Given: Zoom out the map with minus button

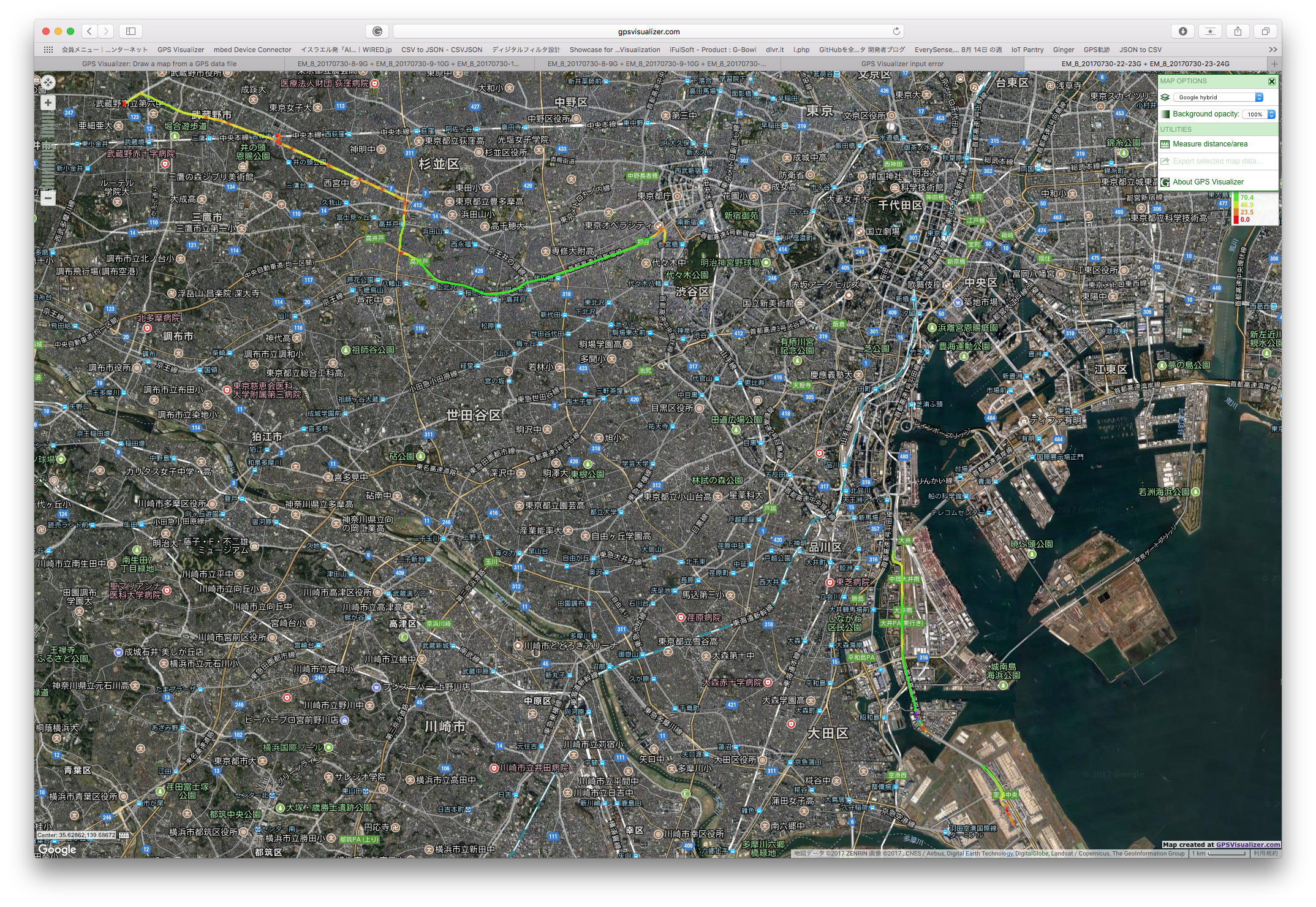Looking at the screenshot, I should coord(48,198).
